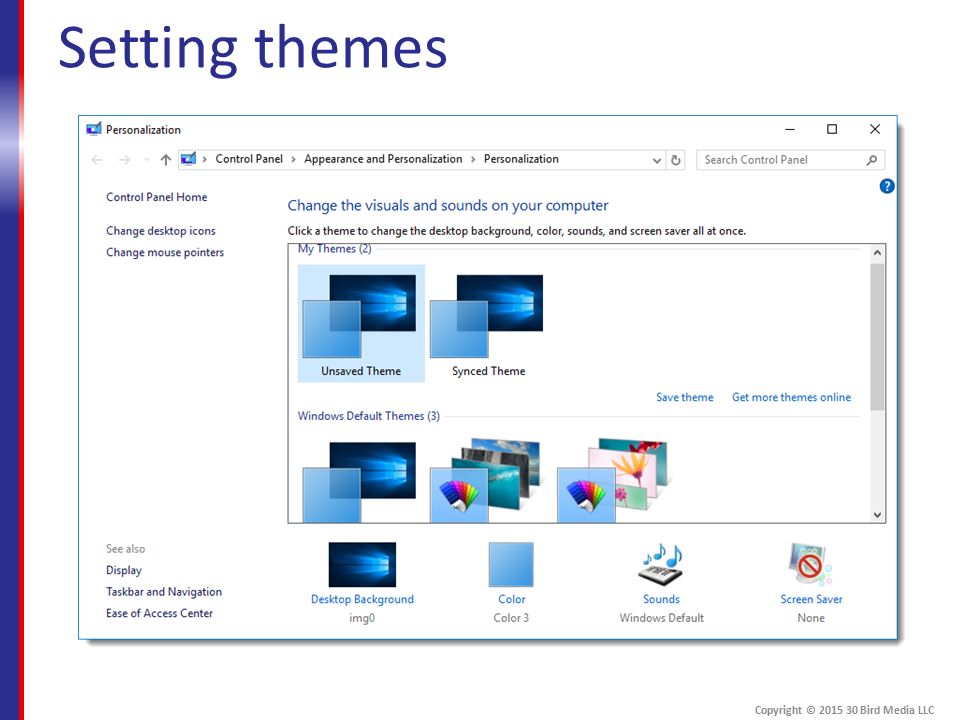The width and height of the screenshot is (960, 720).
Task: Select the flowers default theme
Action: pyautogui.click(x=613, y=482)
